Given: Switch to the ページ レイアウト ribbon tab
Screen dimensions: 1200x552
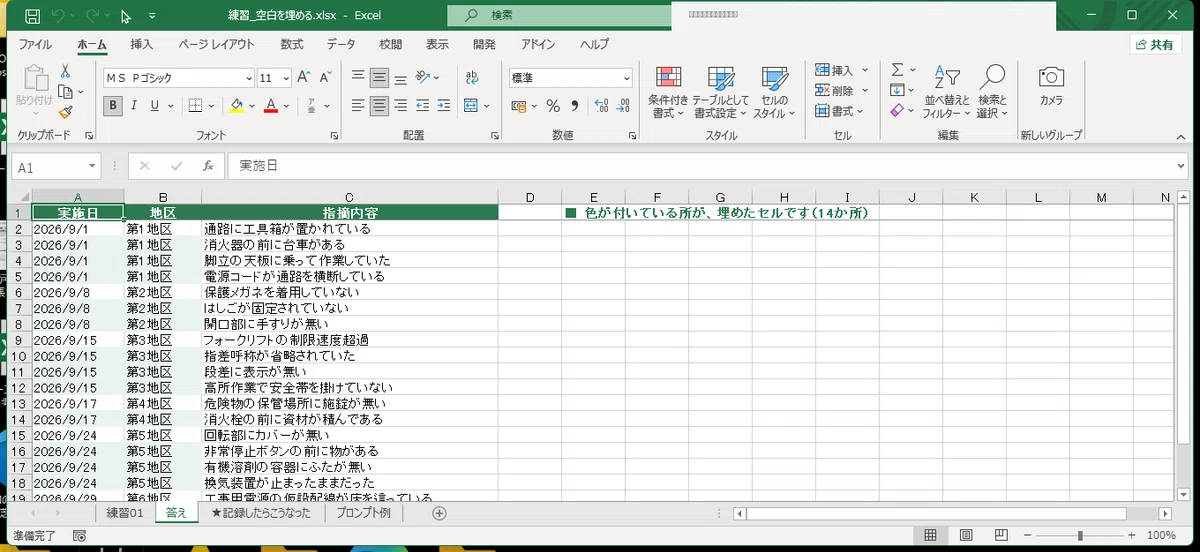Looking at the screenshot, I should (x=217, y=45).
